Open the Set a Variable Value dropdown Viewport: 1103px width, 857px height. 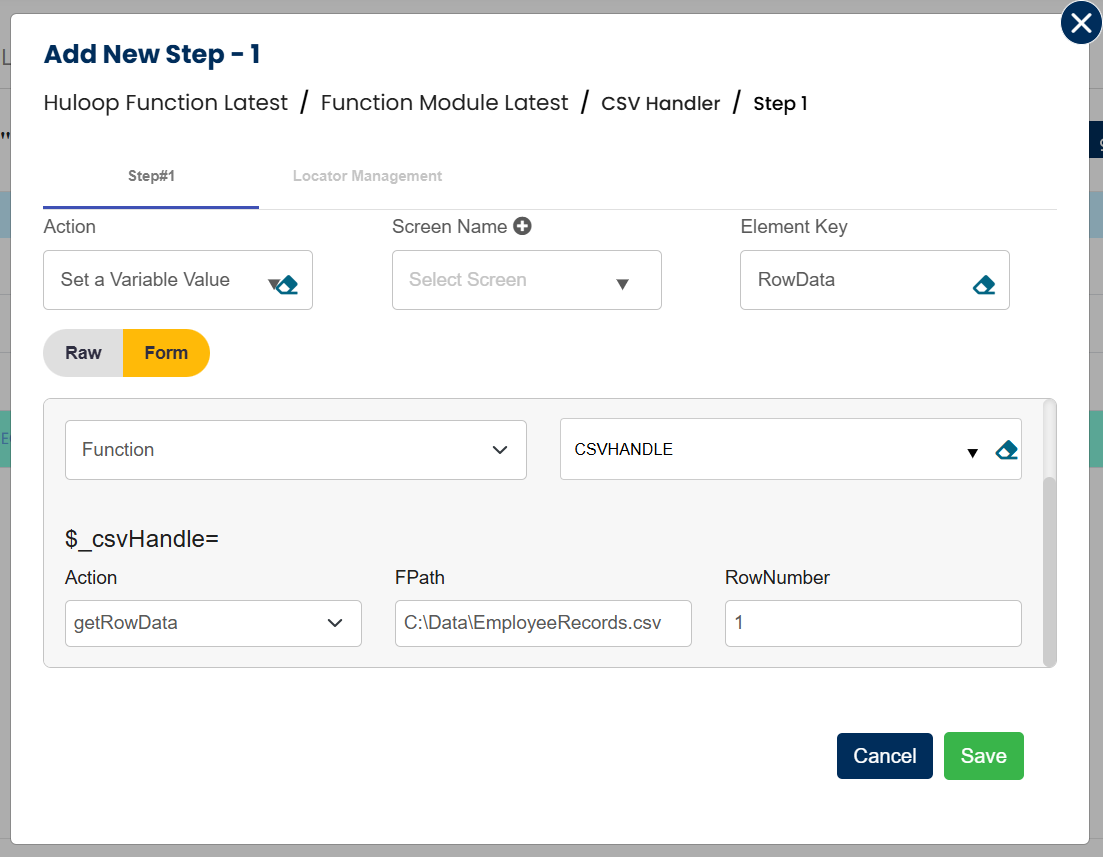[177, 280]
